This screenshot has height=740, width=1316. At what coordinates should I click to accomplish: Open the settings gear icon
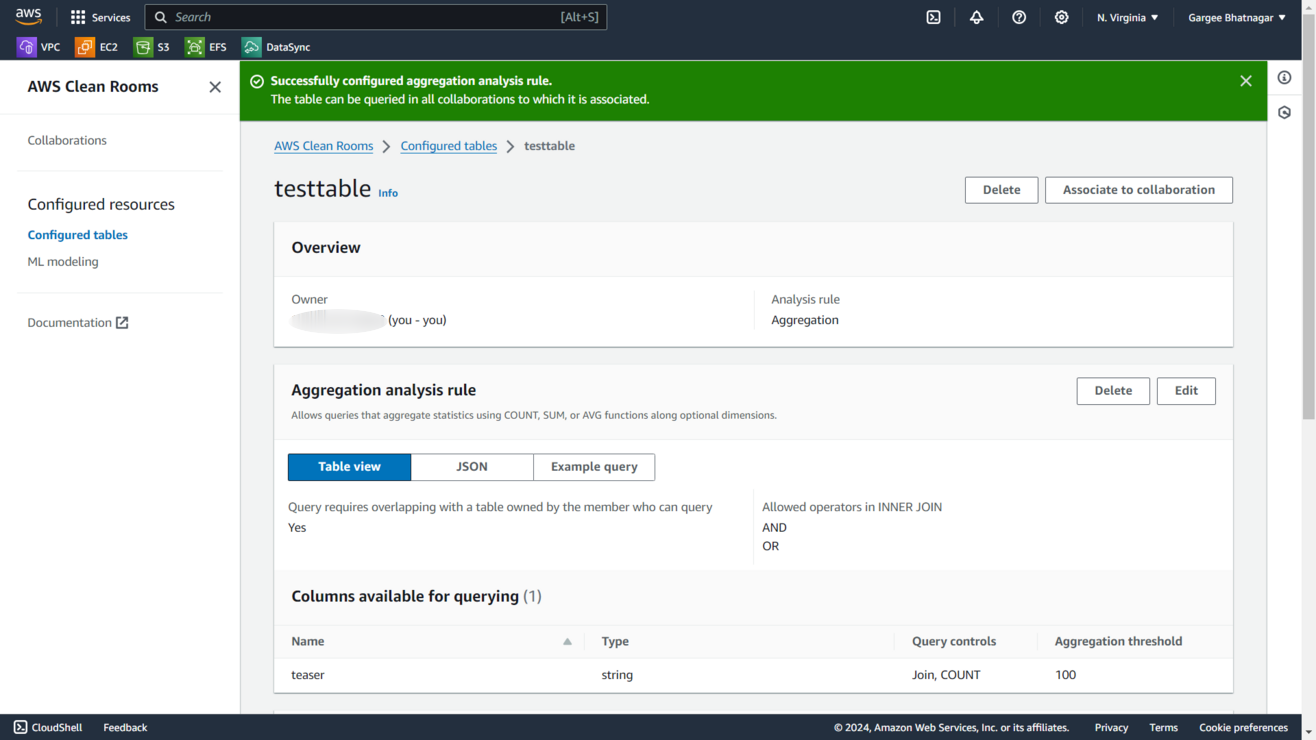coord(1061,17)
